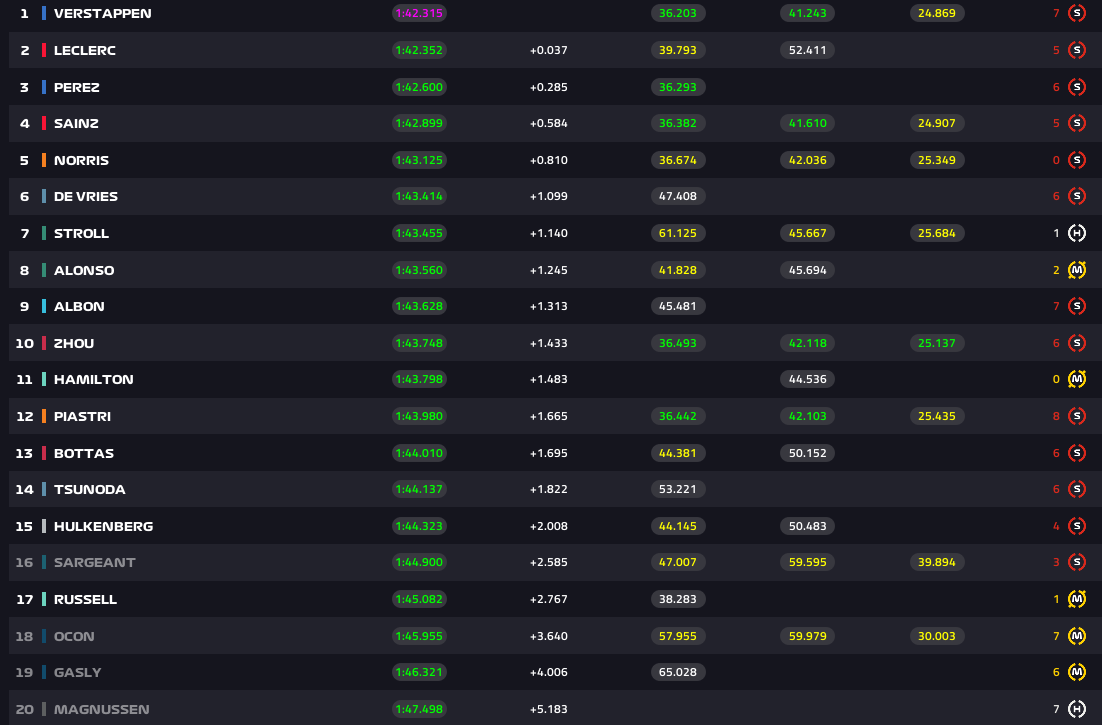This screenshot has width=1102, height=725.
Task: Click Hamilton's medium tyre icon
Action: tap(1076, 379)
